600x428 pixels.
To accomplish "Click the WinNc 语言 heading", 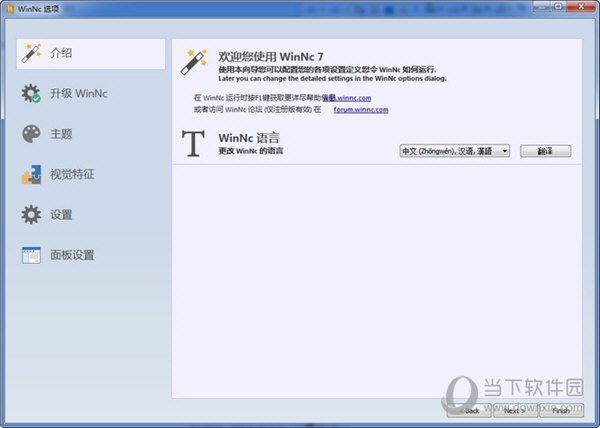I will (249, 138).
